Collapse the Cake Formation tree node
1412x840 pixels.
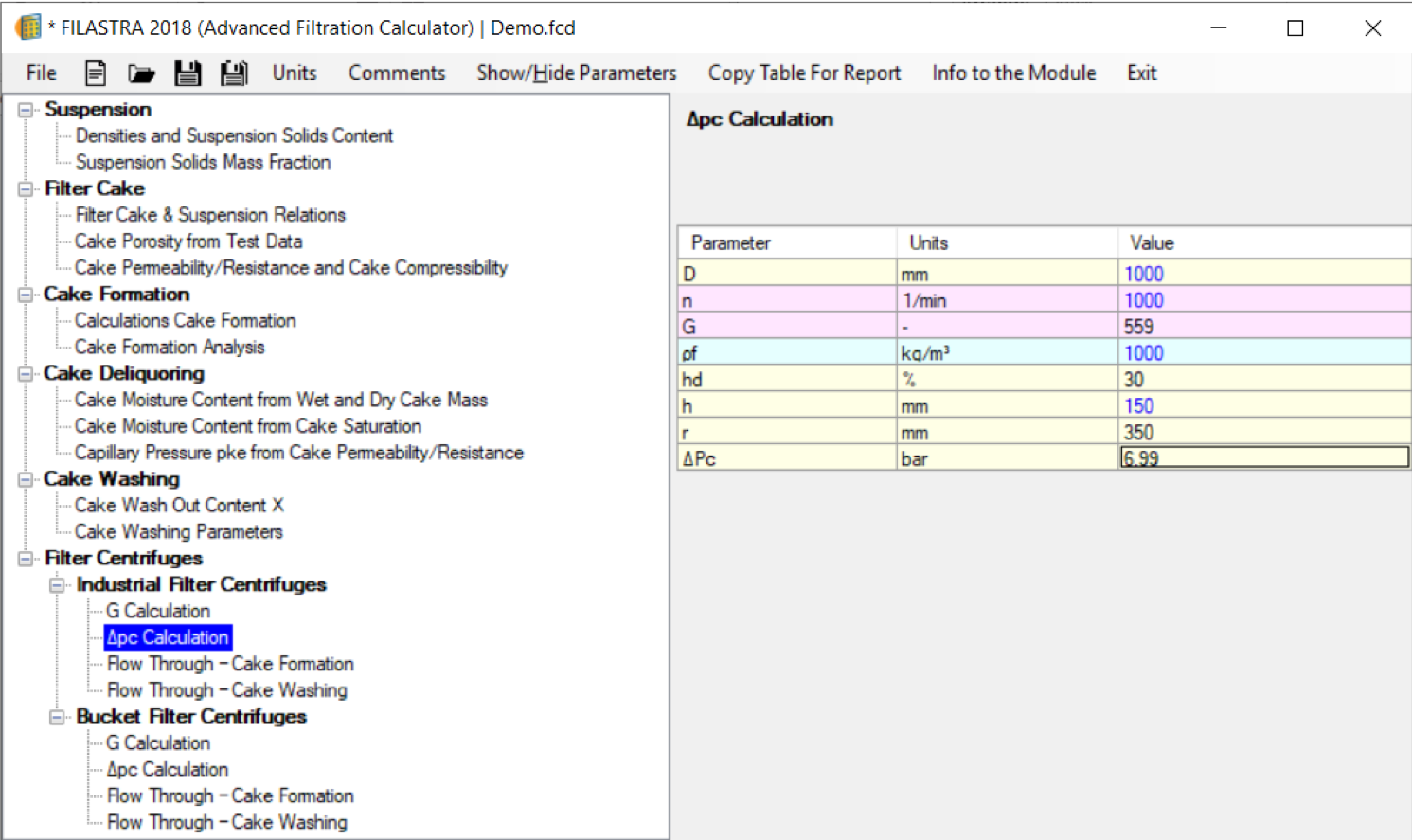coord(26,295)
